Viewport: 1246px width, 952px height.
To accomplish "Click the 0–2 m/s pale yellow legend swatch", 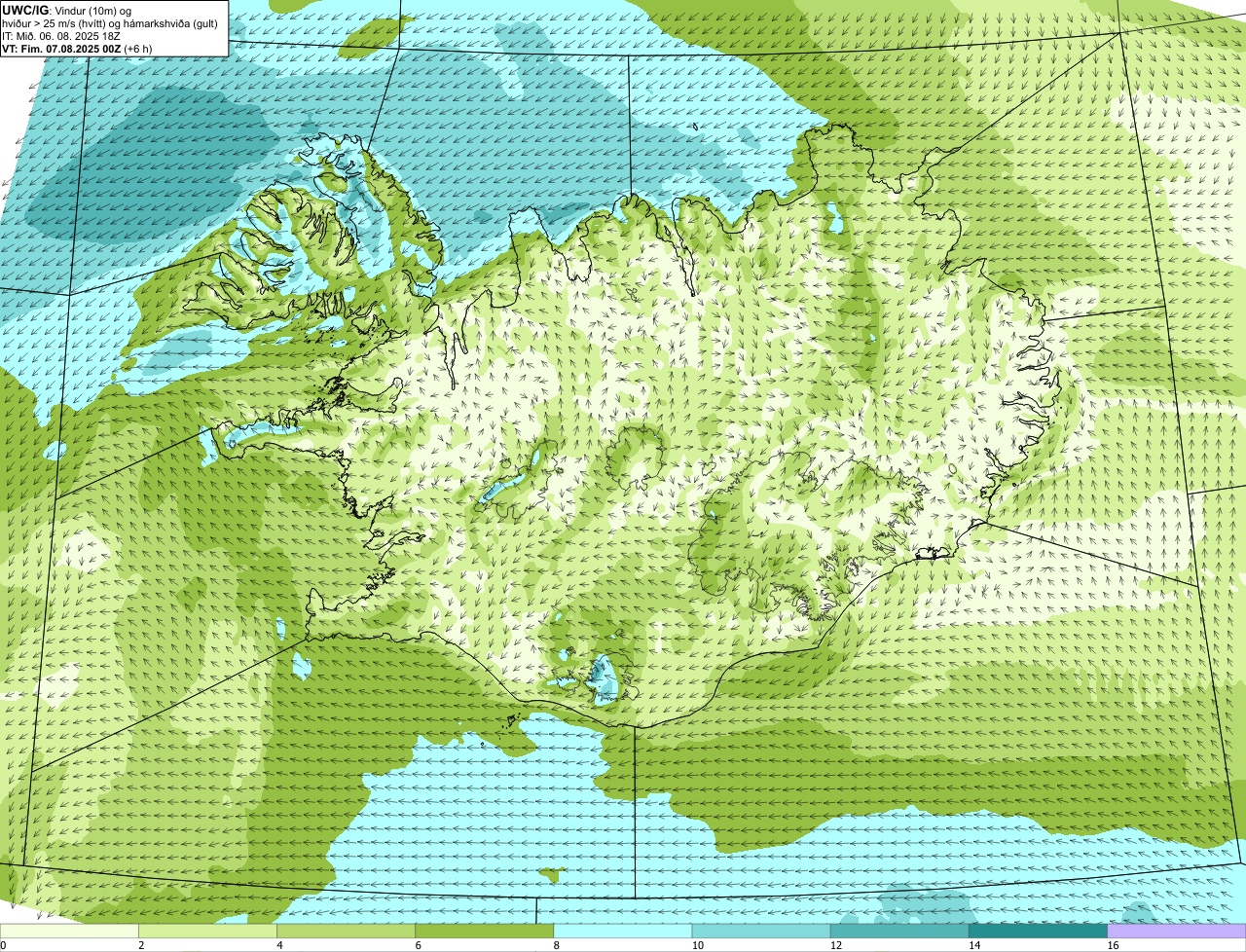I will click(x=69, y=932).
